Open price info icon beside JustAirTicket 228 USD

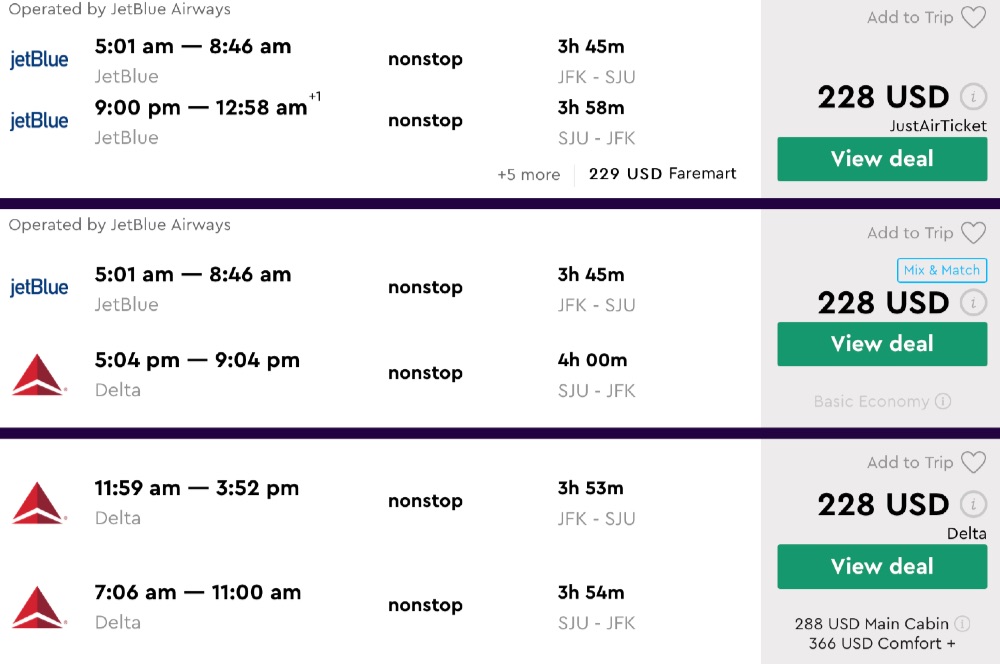click(973, 97)
